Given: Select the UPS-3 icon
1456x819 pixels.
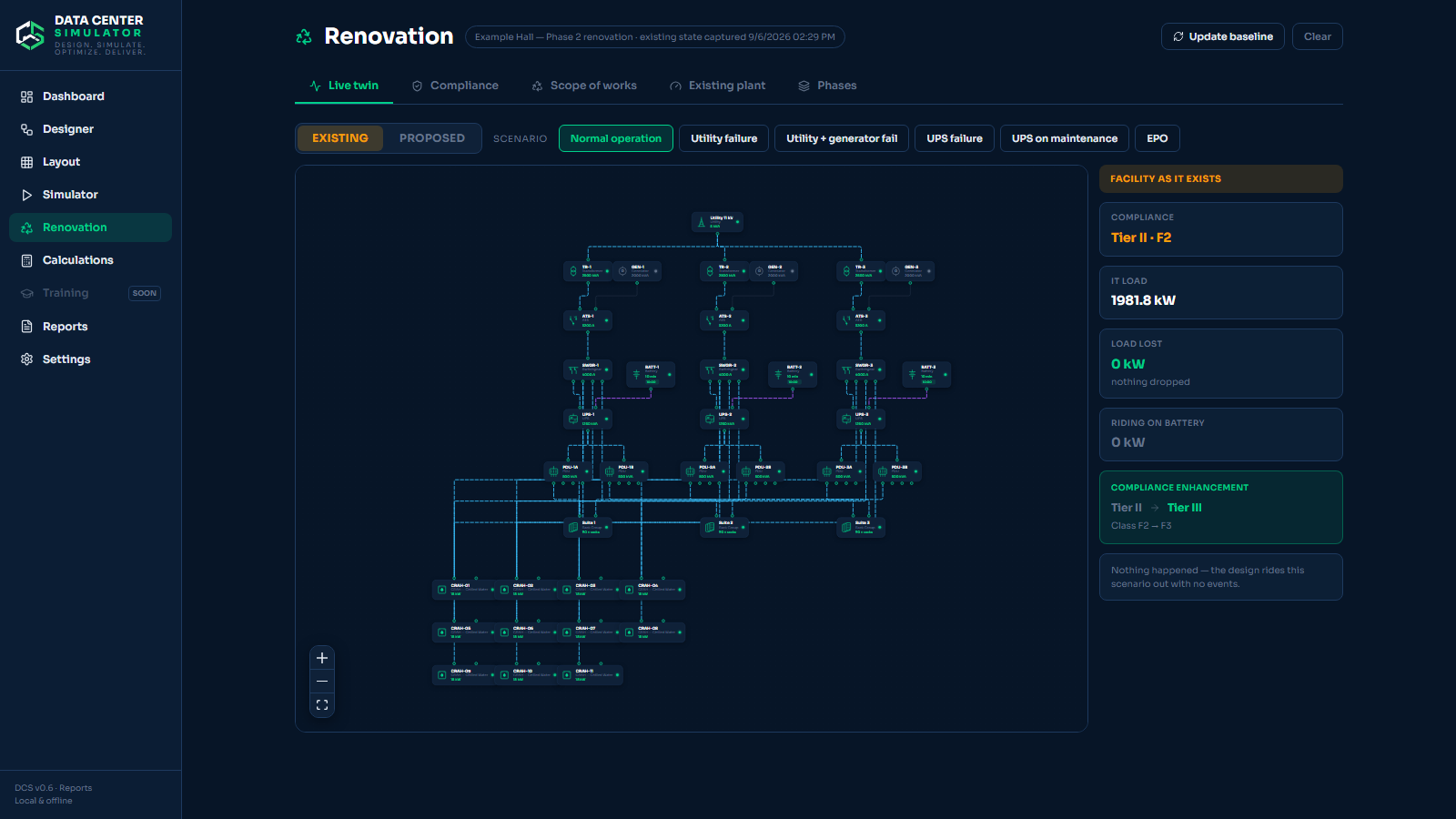Looking at the screenshot, I should click(x=846, y=419).
